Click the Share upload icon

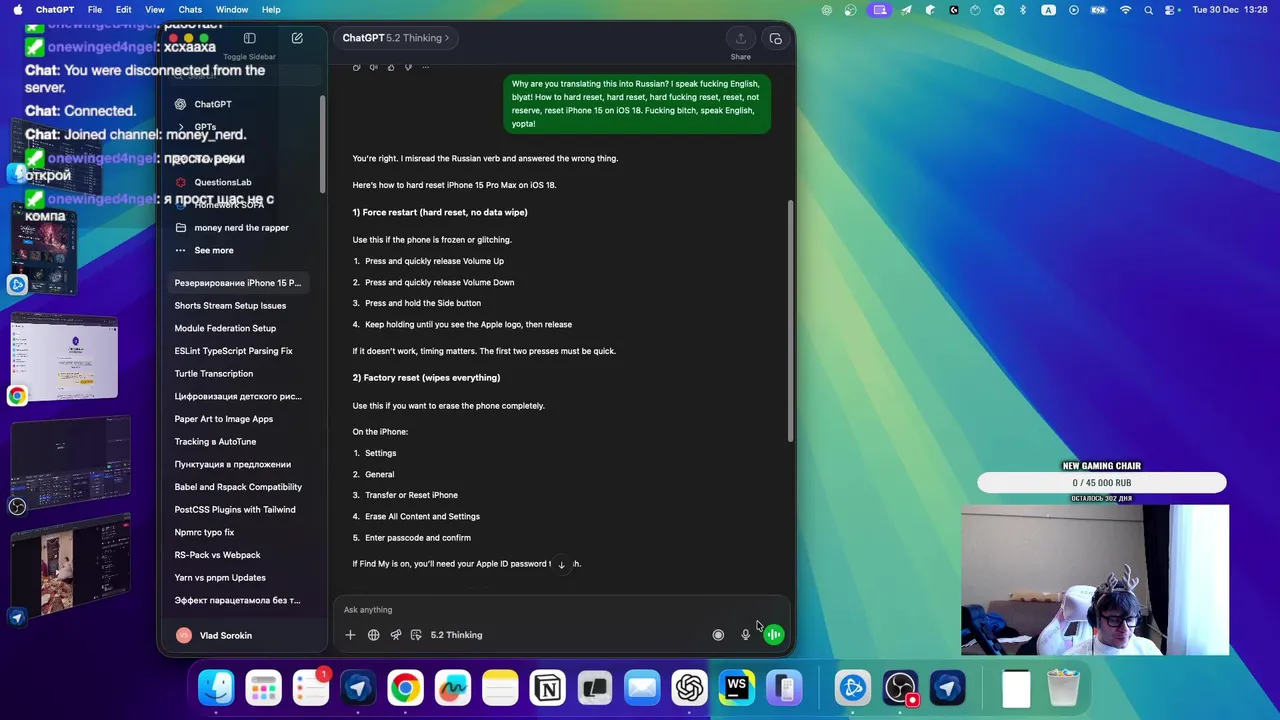point(740,38)
